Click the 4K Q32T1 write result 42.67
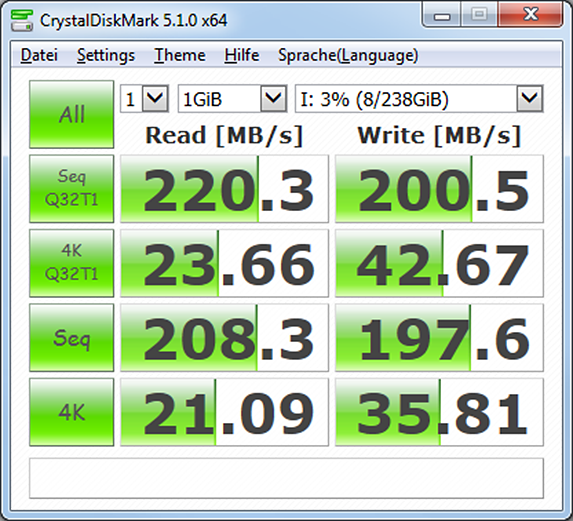Viewport: 573px width, 521px height. click(439, 263)
